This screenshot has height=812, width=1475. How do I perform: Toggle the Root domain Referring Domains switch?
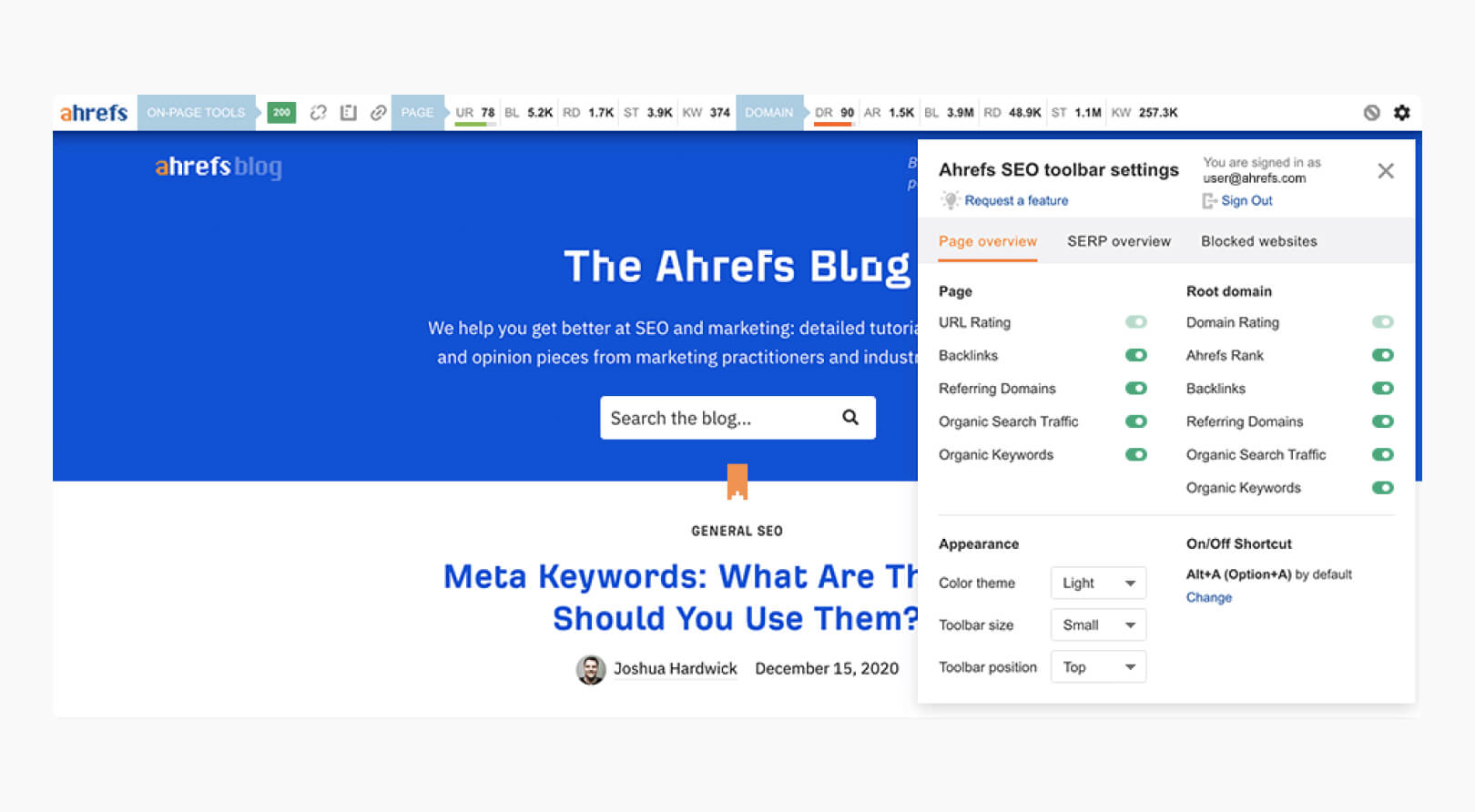click(x=1383, y=421)
